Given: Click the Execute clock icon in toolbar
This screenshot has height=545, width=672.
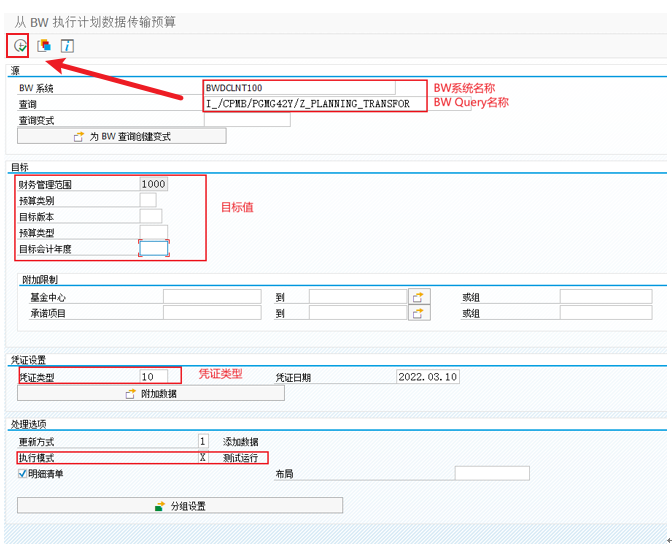Looking at the screenshot, I should (x=20, y=45).
